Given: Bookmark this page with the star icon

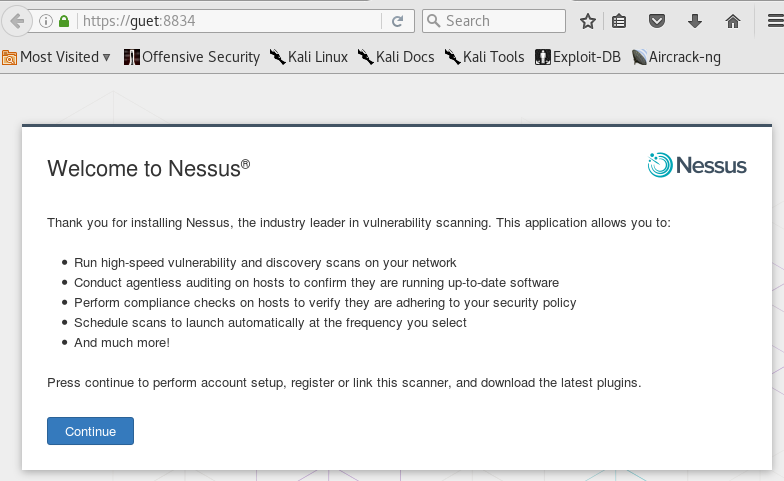Looking at the screenshot, I should (588, 21).
